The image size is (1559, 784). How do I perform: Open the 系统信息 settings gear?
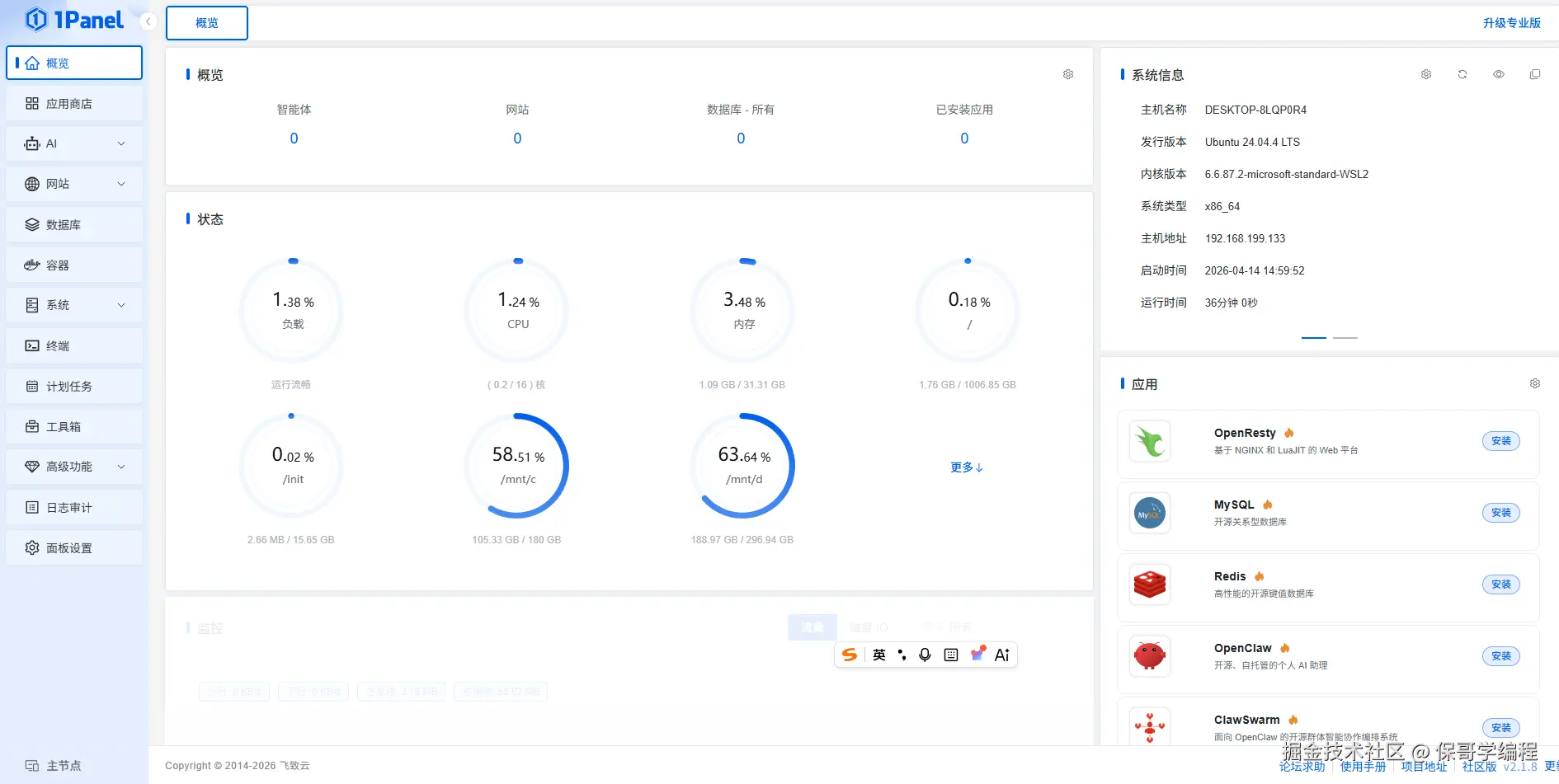(x=1426, y=74)
